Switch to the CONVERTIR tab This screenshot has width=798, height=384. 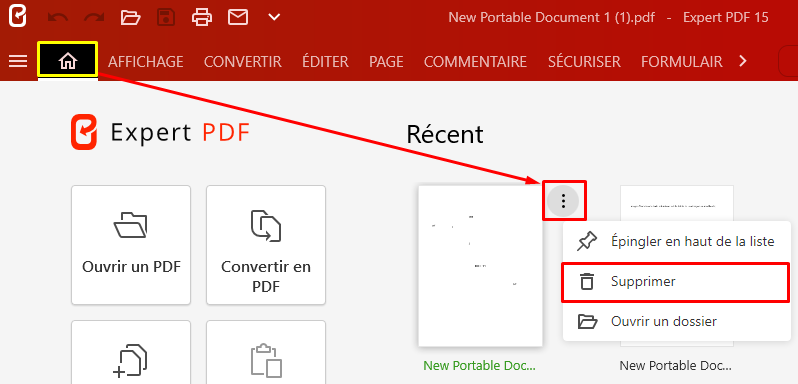click(x=243, y=62)
